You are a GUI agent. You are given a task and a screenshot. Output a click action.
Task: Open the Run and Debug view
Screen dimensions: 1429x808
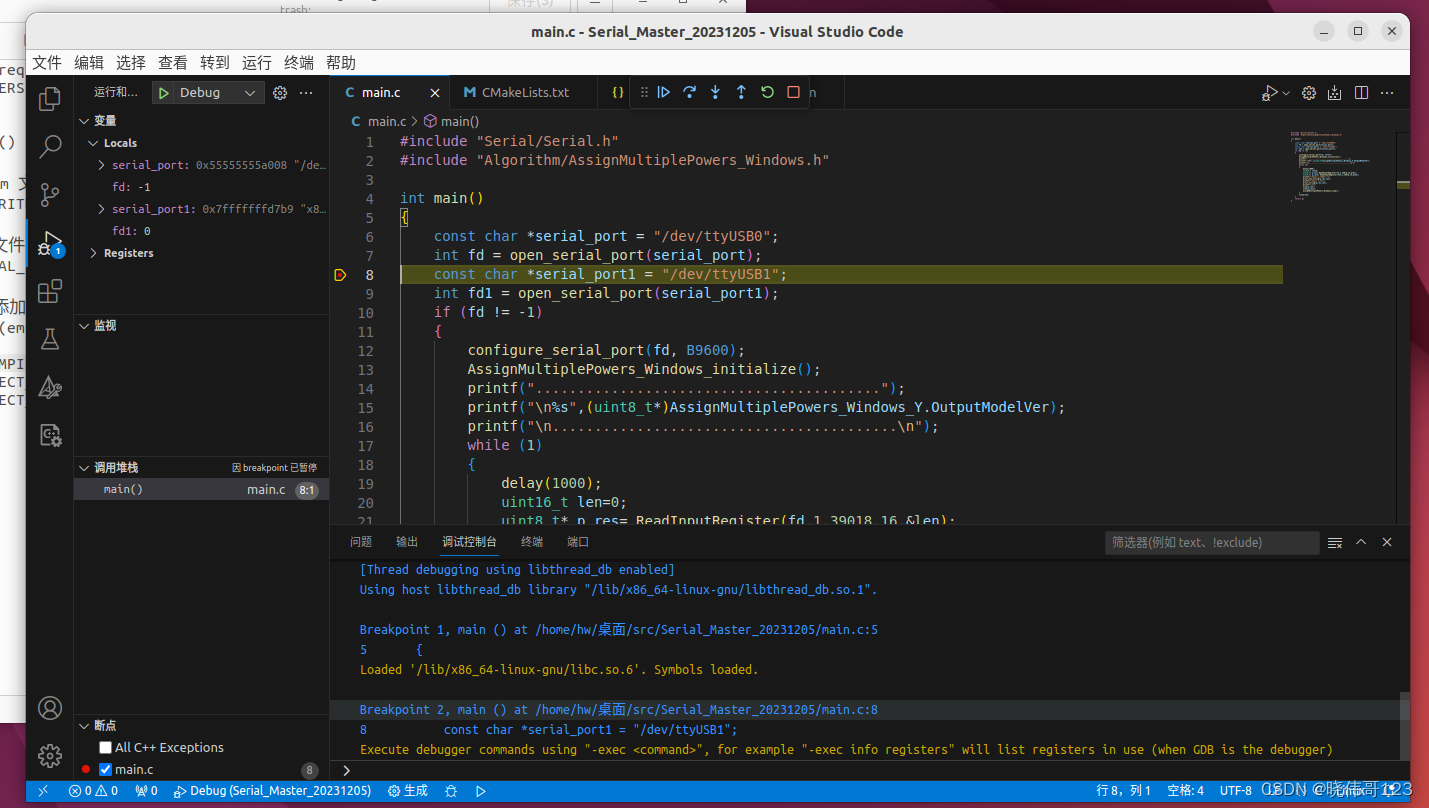(x=49, y=243)
